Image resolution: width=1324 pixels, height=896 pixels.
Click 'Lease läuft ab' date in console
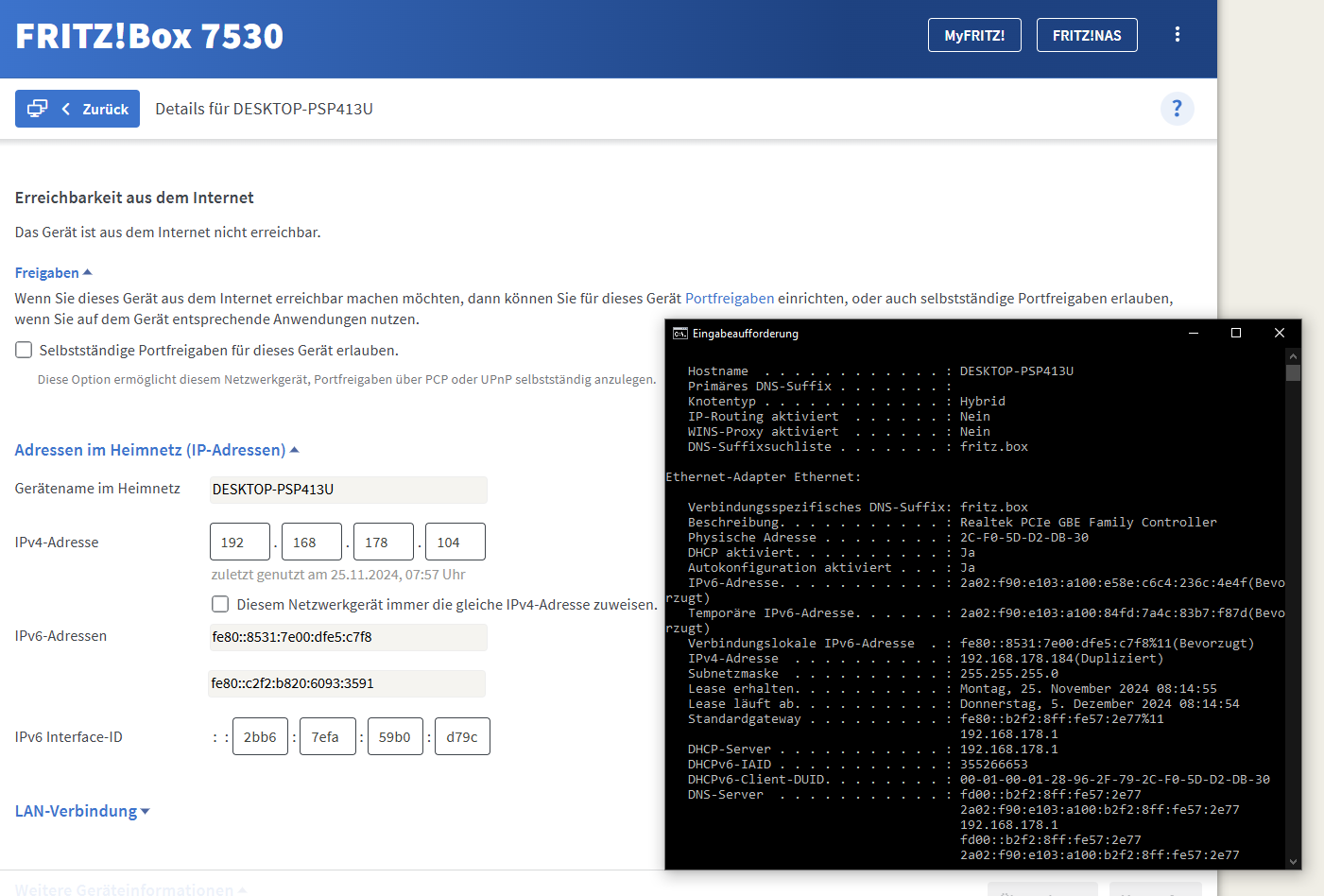coord(1100,703)
